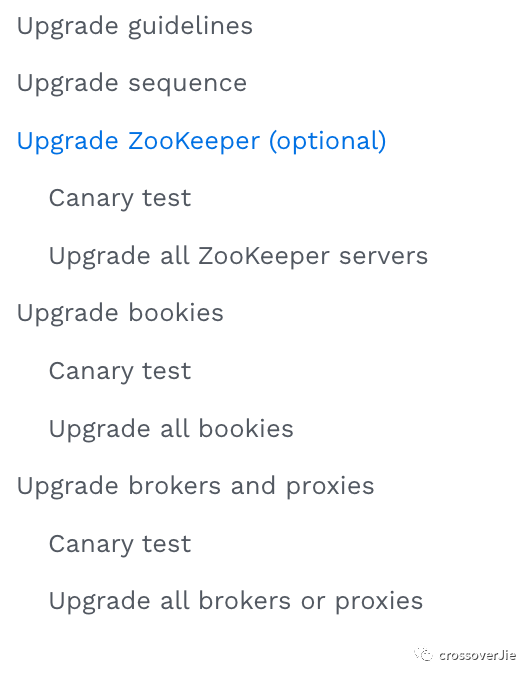The width and height of the screenshot is (532, 676).
Task: Click the crossoverJie watermark text
Action: [477, 655]
